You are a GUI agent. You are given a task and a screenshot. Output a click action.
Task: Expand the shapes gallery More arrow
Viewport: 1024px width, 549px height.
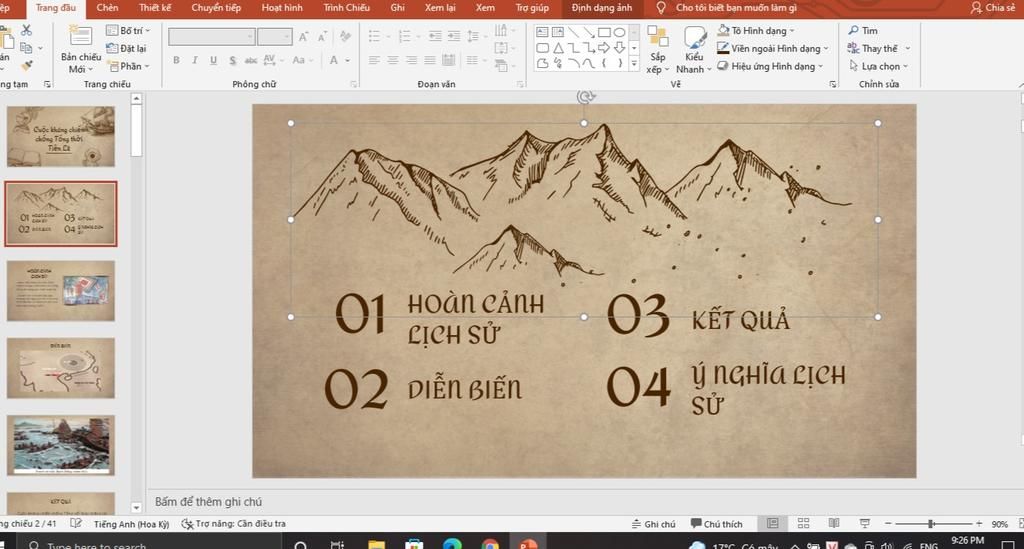(x=633, y=64)
